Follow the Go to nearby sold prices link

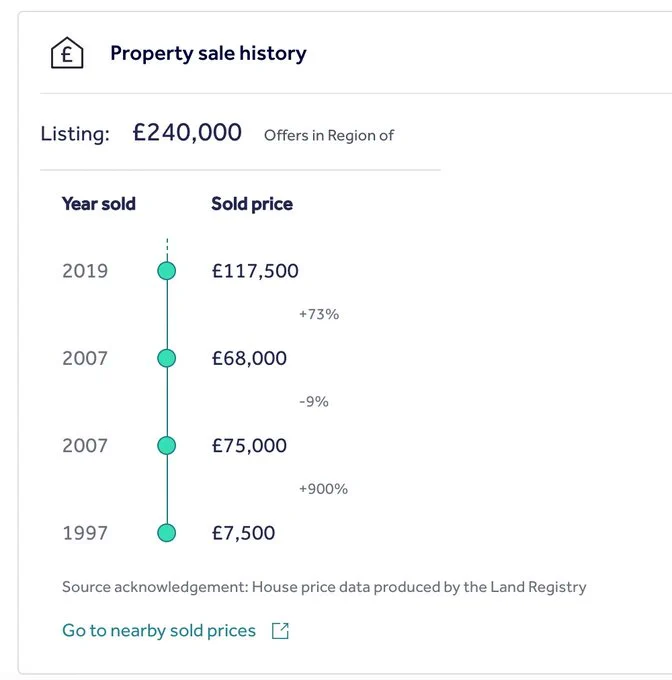tap(159, 631)
